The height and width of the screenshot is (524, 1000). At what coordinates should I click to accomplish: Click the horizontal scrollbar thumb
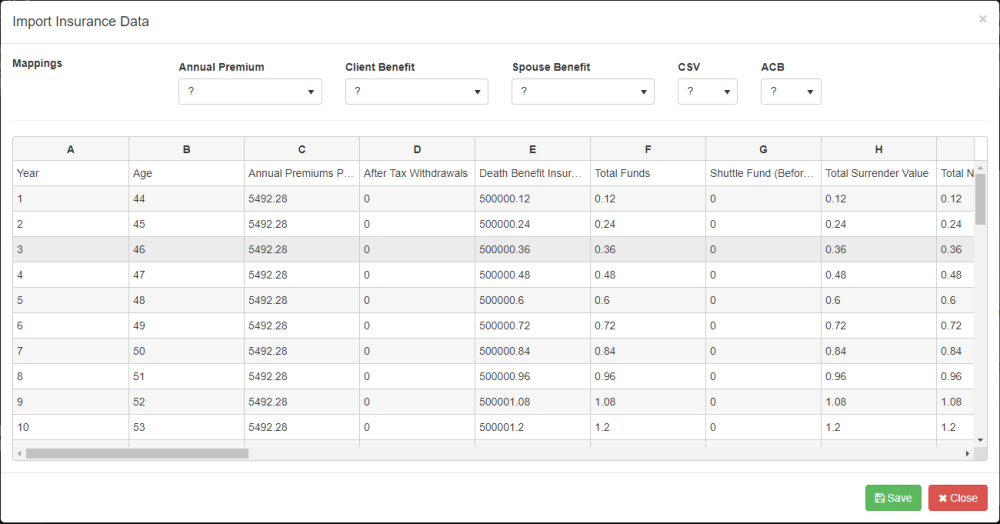coord(137,454)
